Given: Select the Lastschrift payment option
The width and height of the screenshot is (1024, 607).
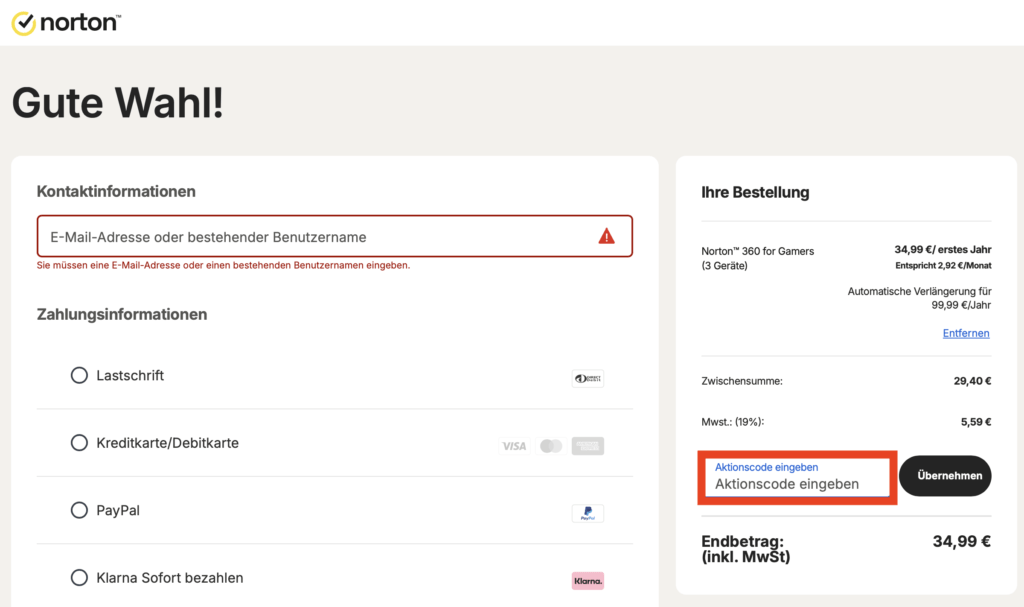Looking at the screenshot, I should (79, 375).
